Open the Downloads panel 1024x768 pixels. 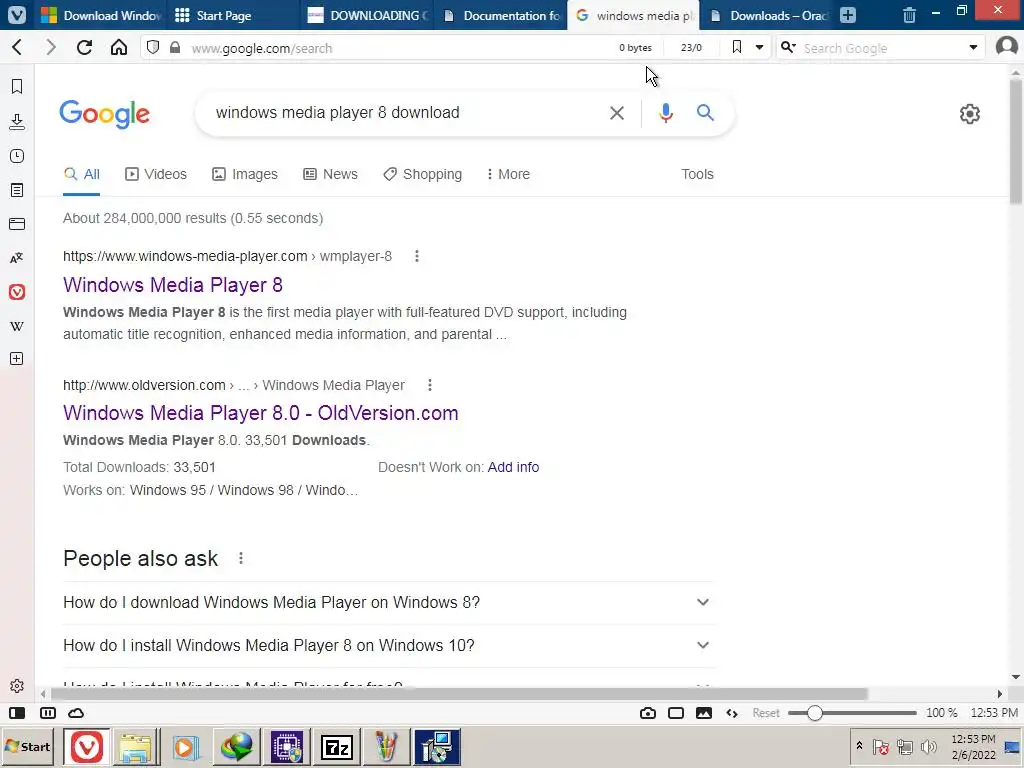coord(17,121)
